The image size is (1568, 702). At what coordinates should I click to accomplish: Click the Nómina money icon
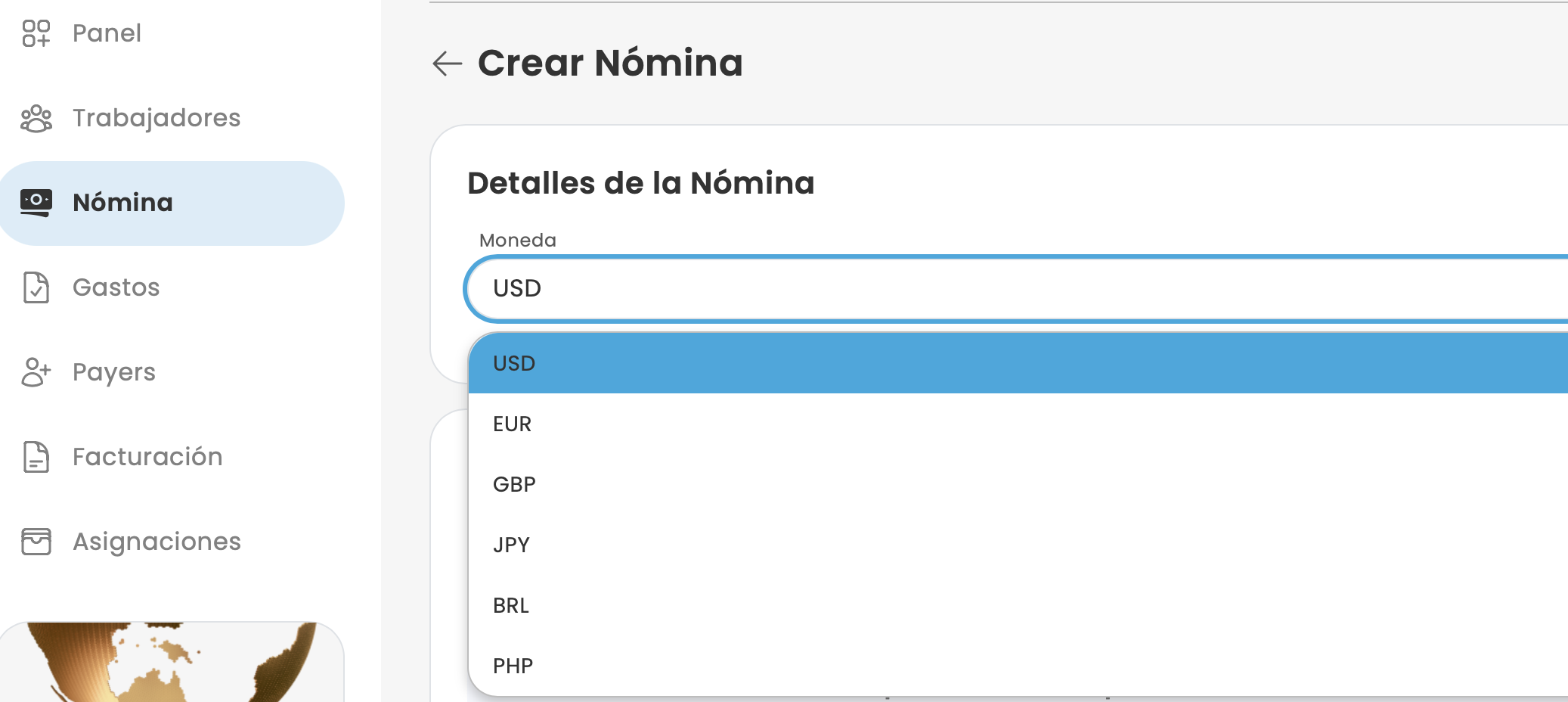[36, 203]
